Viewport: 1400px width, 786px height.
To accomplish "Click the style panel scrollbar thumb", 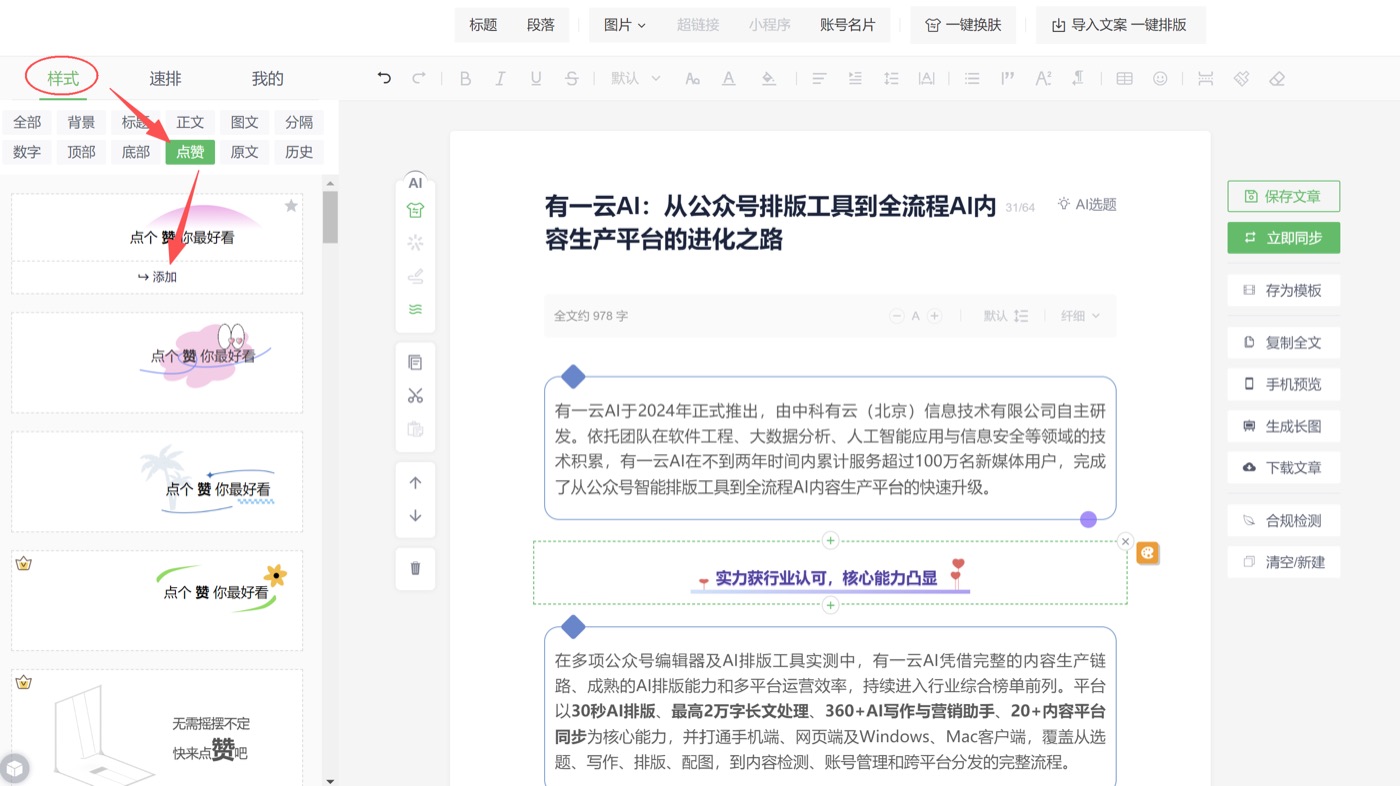I will tap(330, 217).
